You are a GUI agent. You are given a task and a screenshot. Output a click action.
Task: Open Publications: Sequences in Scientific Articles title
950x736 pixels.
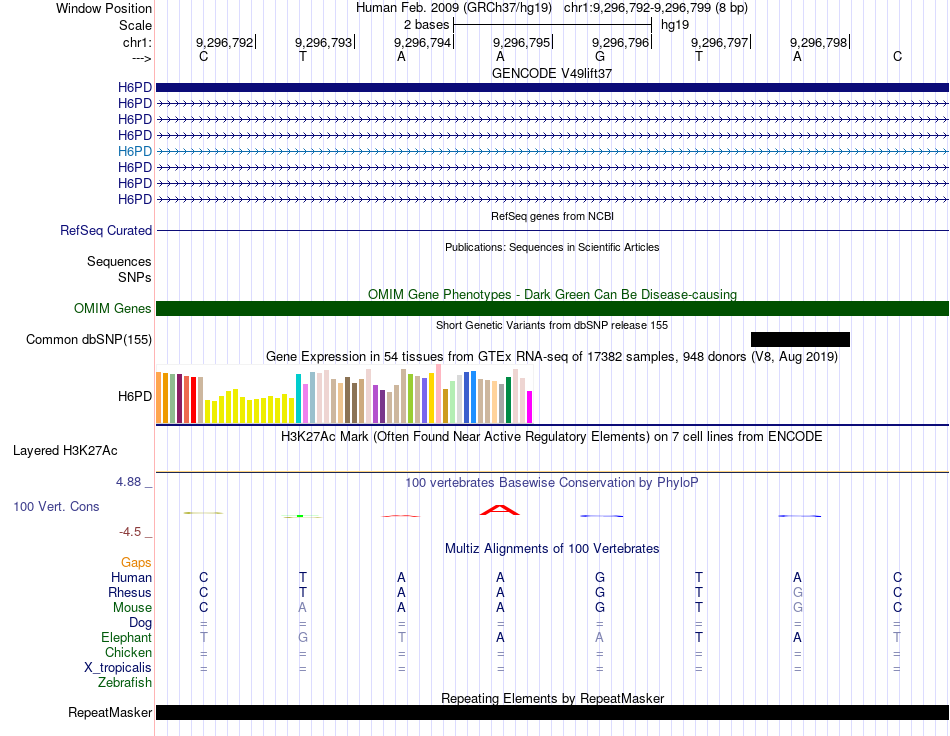pyautogui.click(x=552, y=247)
